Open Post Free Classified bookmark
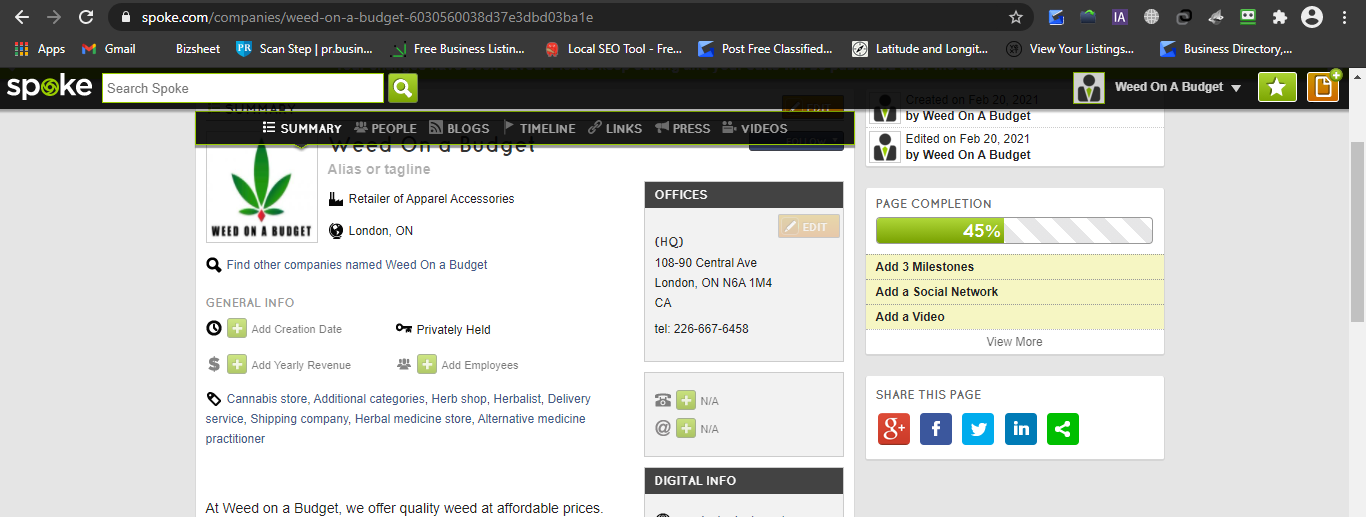The image size is (1366, 517). (x=765, y=48)
